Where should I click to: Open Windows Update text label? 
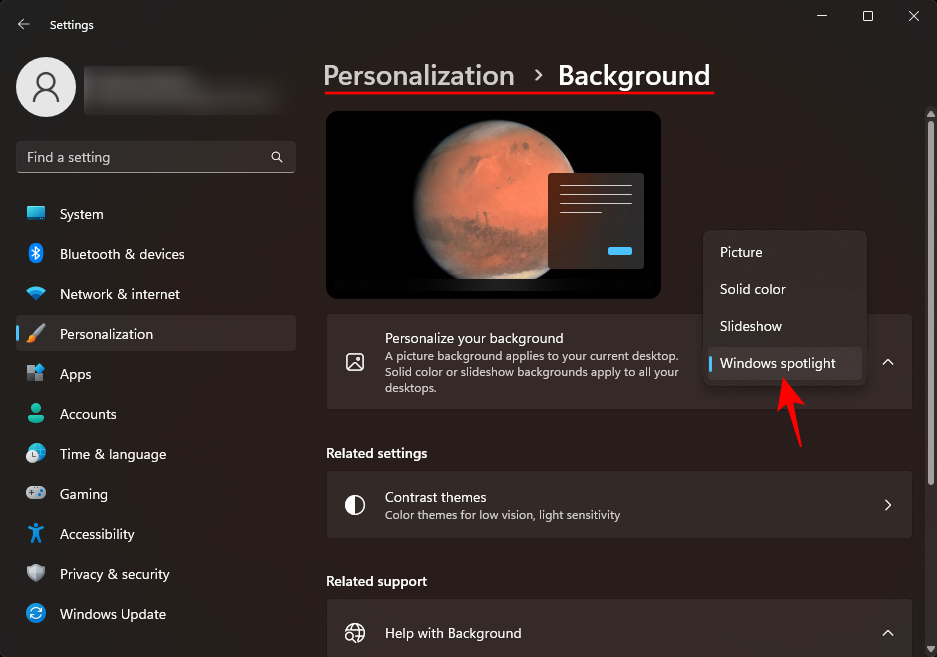click(113, 614)
